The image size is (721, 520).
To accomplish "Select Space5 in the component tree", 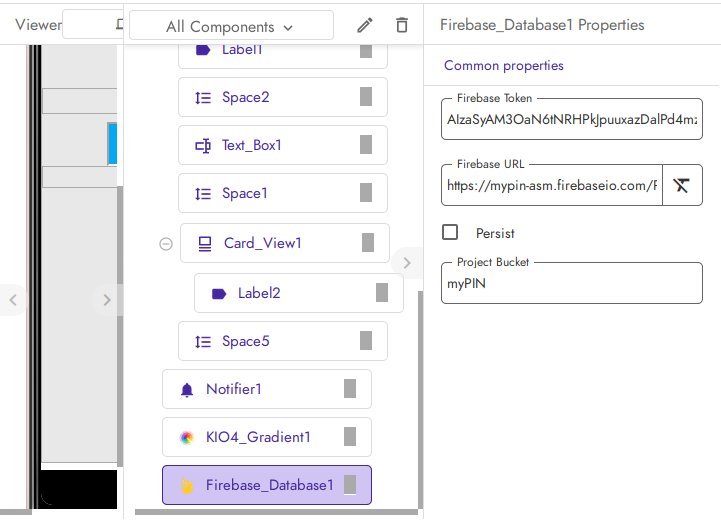I will (x=246, y=341).
